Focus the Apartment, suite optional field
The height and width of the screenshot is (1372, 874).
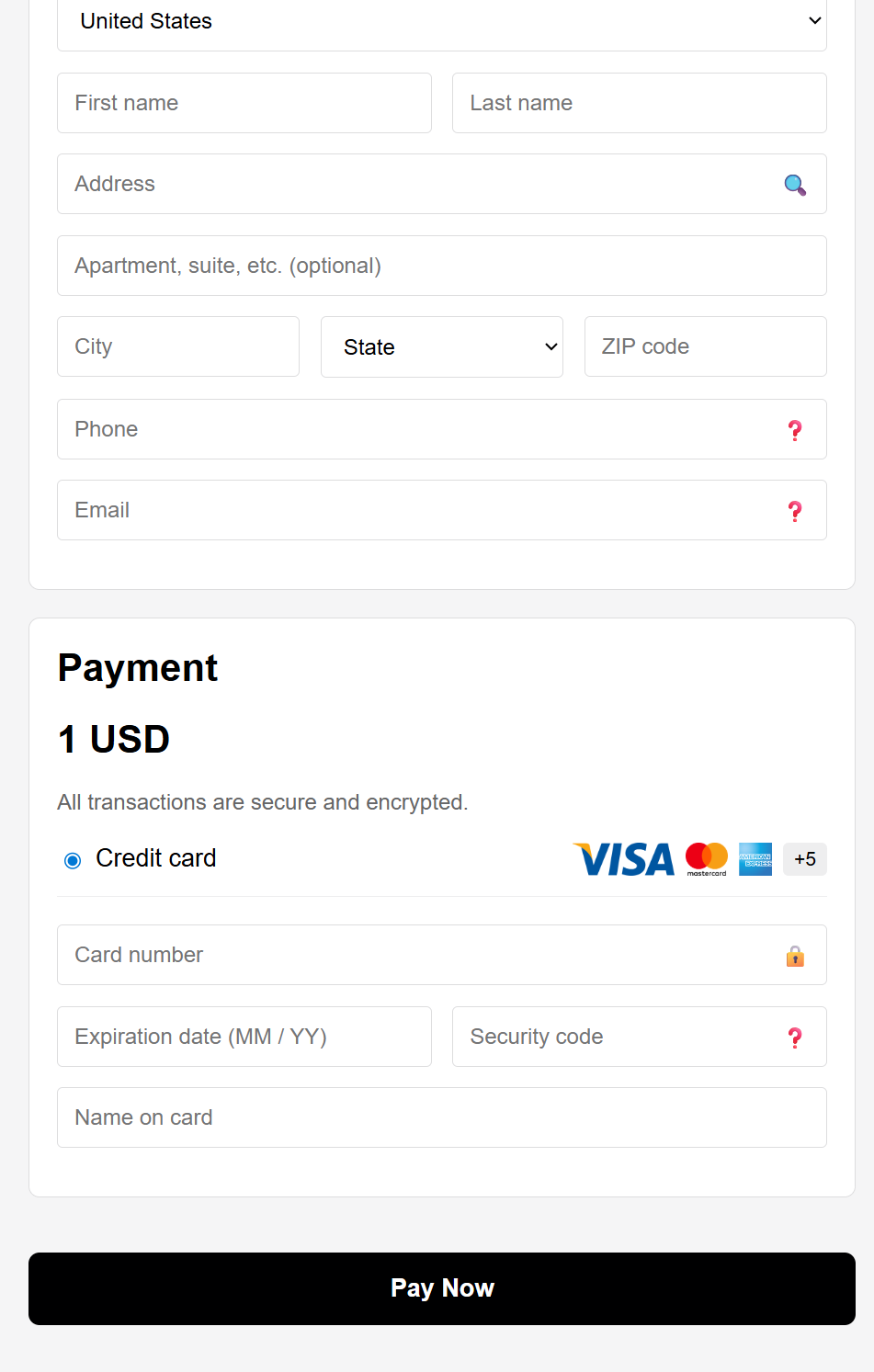point(442,266)
